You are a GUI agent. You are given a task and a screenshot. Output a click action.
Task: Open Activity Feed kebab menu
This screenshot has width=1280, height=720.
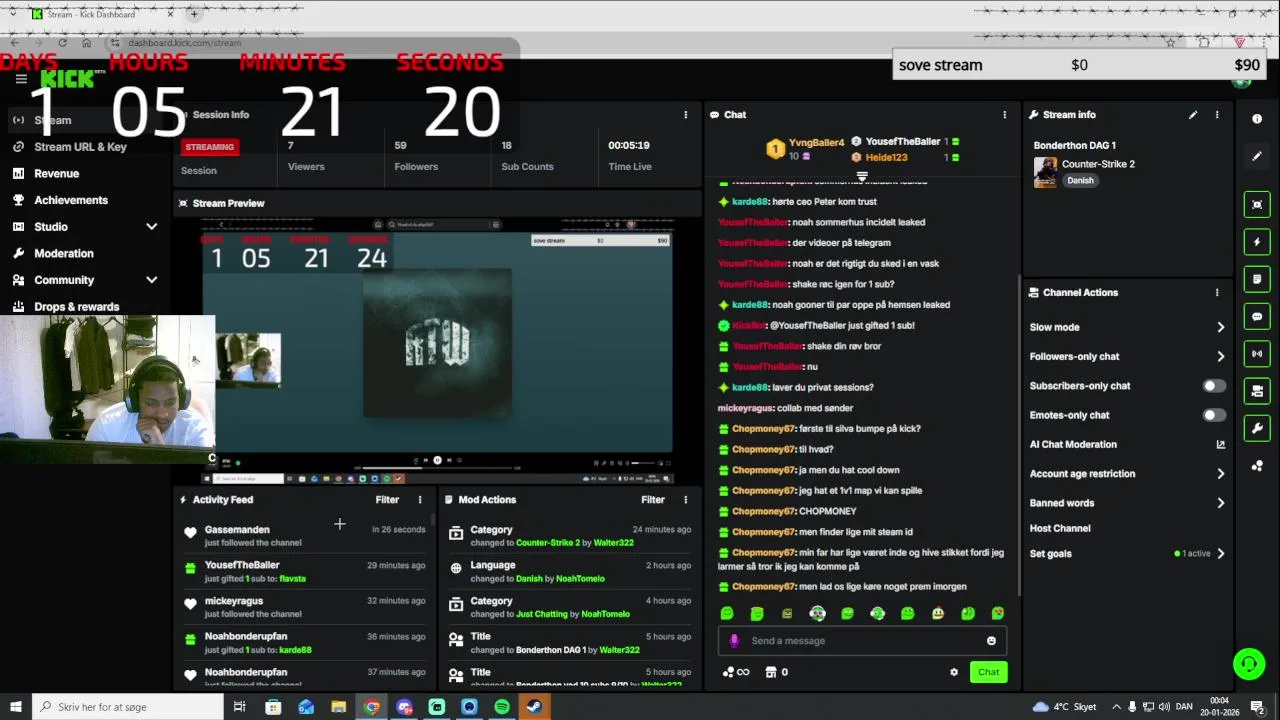pos(420,500)
